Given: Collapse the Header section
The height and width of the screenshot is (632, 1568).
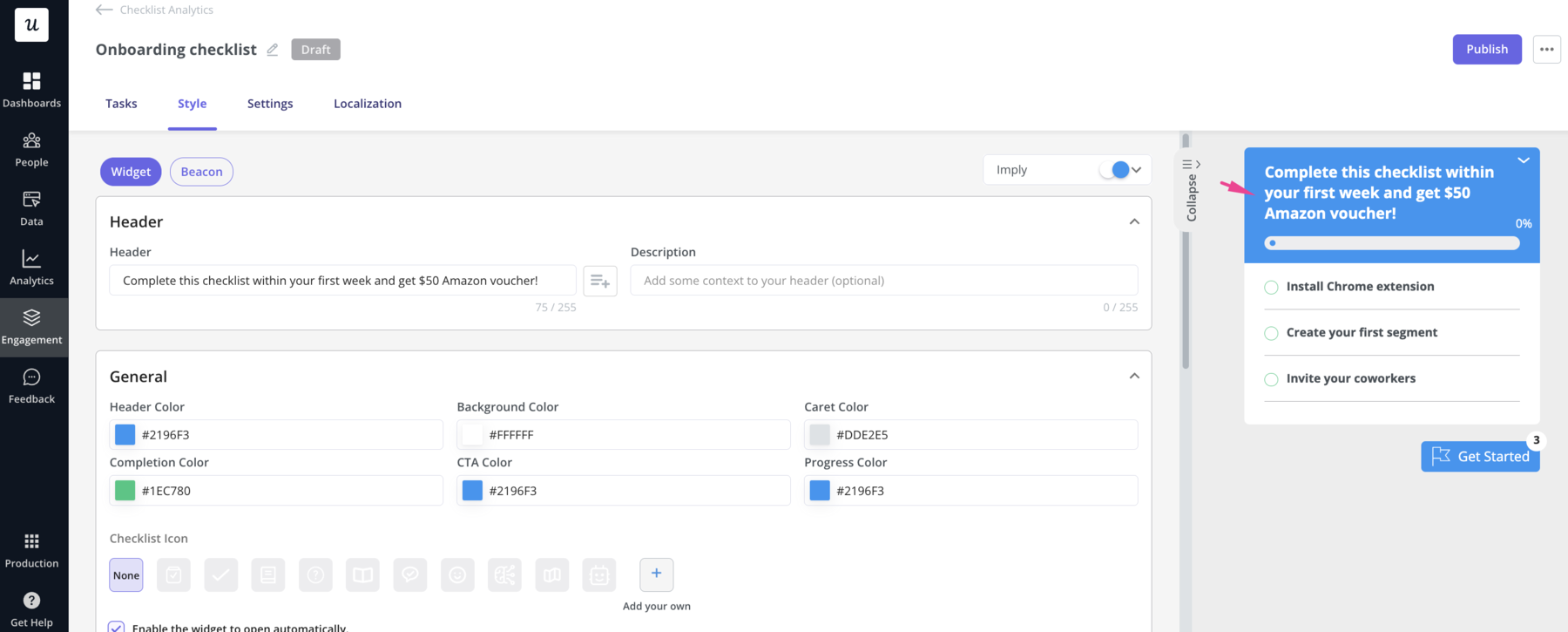Looking at the screenshot, I should (1133, 222).
